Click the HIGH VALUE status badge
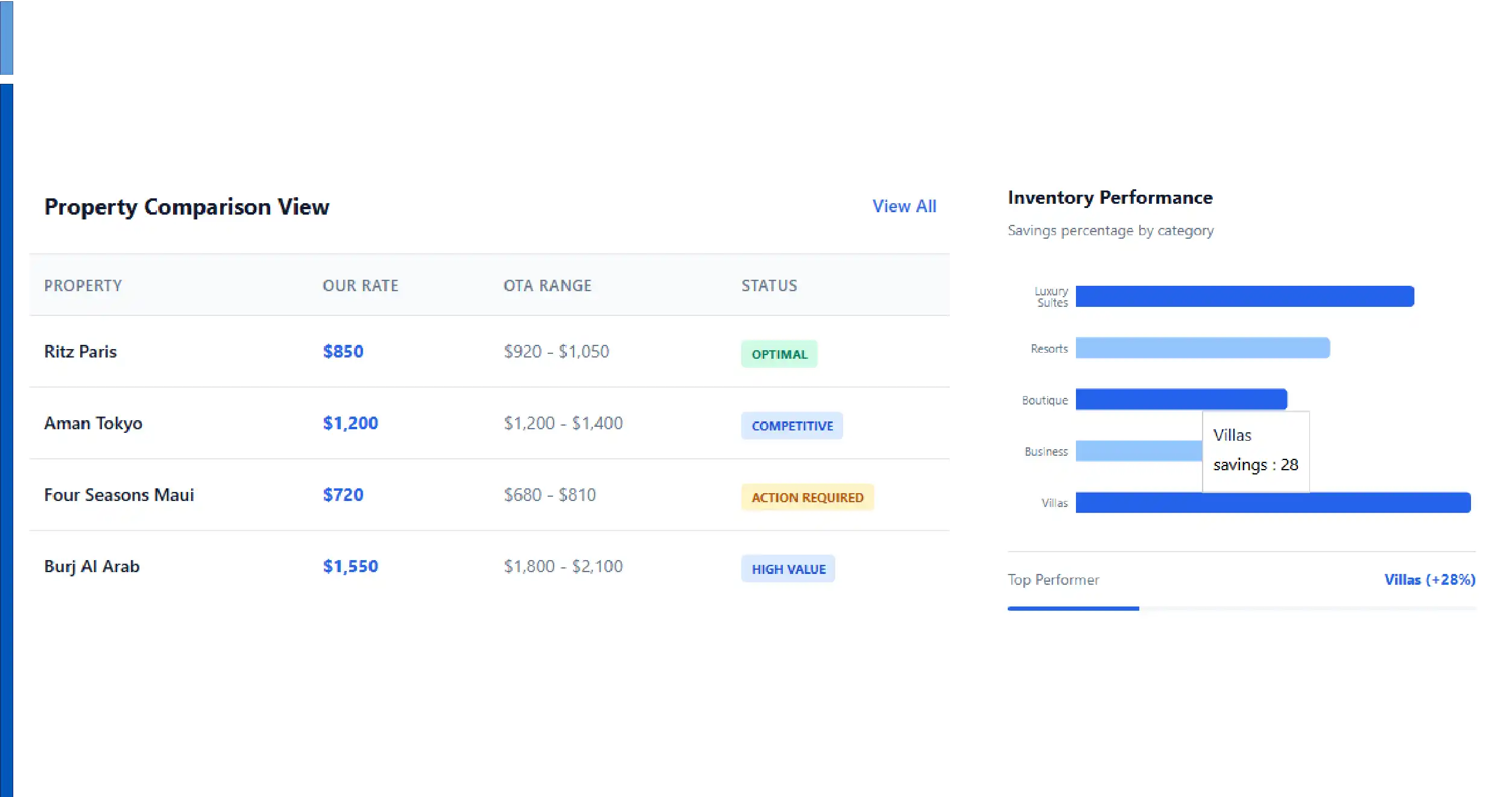1512x797 pixels. [788, 569]
